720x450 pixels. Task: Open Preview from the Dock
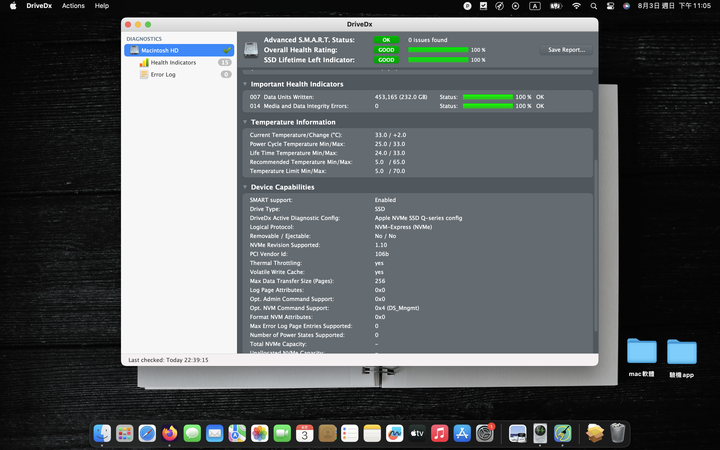pos(518,433)
